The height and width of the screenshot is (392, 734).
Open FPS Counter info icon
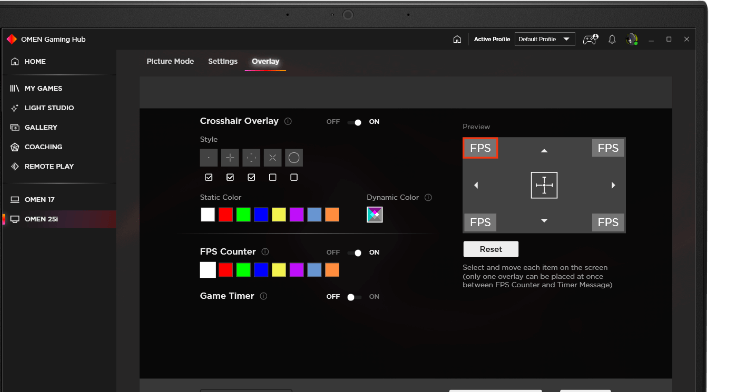[265, 252]
